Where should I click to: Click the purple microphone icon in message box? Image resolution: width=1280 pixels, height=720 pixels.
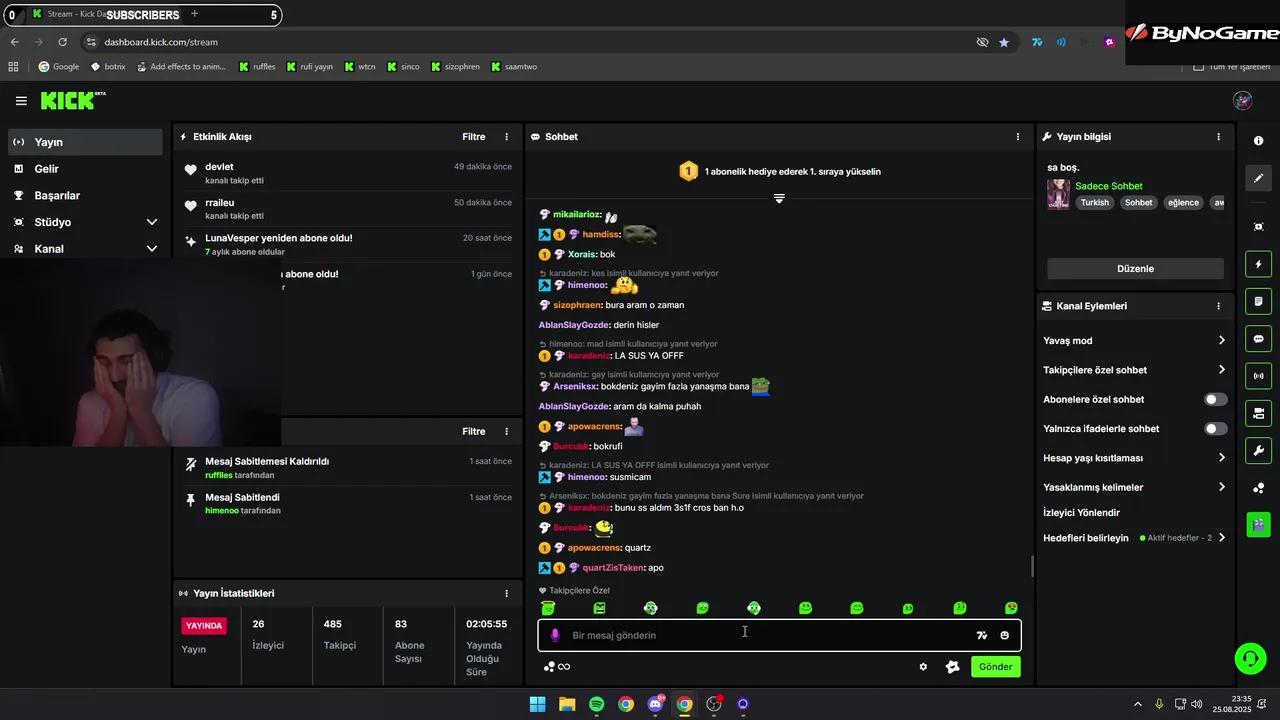pyautogui.click(x=555, y=635)
